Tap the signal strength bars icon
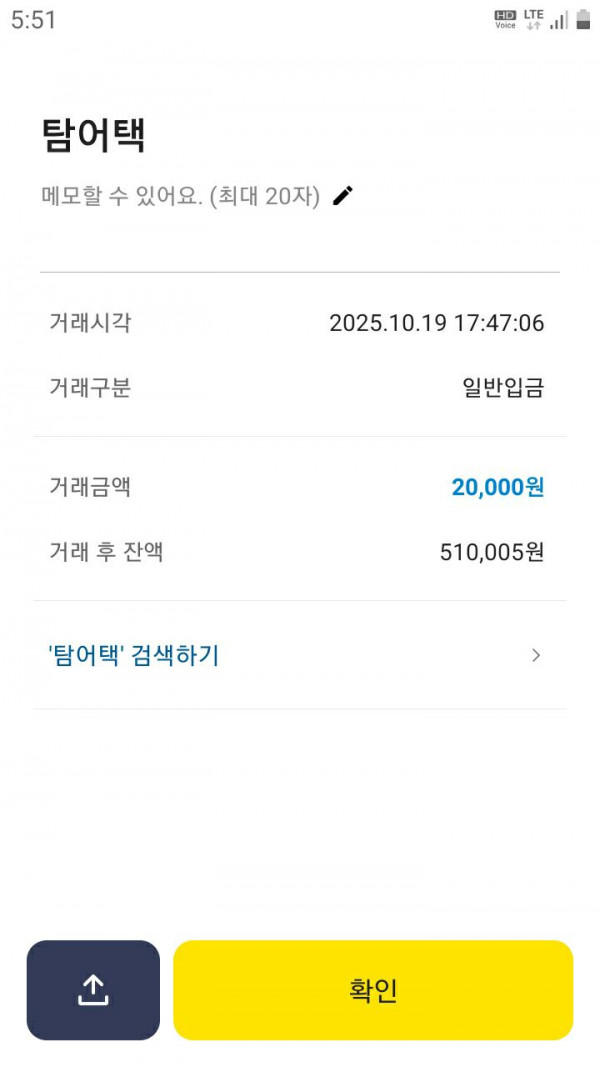Screen dimensions: 600x1067 (x=559, y=20)
